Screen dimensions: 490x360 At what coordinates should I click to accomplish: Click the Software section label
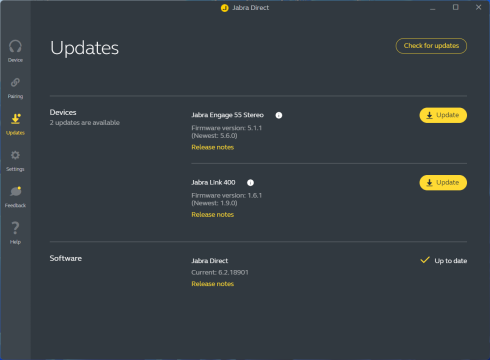tap(66, 258)
